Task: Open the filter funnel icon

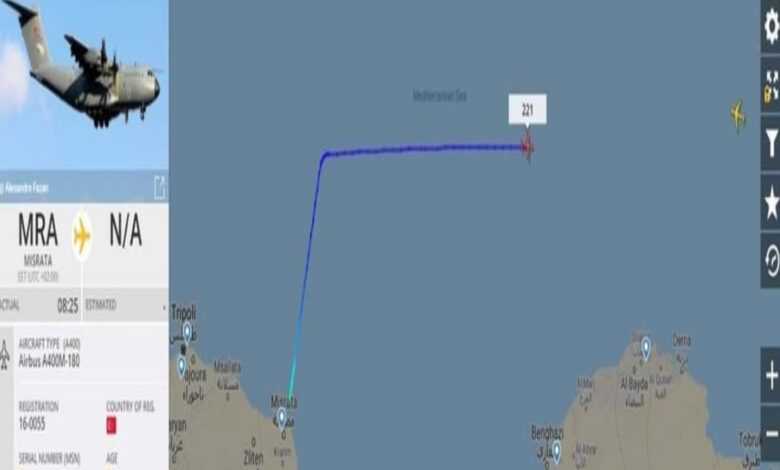Action: coord(771,142)
